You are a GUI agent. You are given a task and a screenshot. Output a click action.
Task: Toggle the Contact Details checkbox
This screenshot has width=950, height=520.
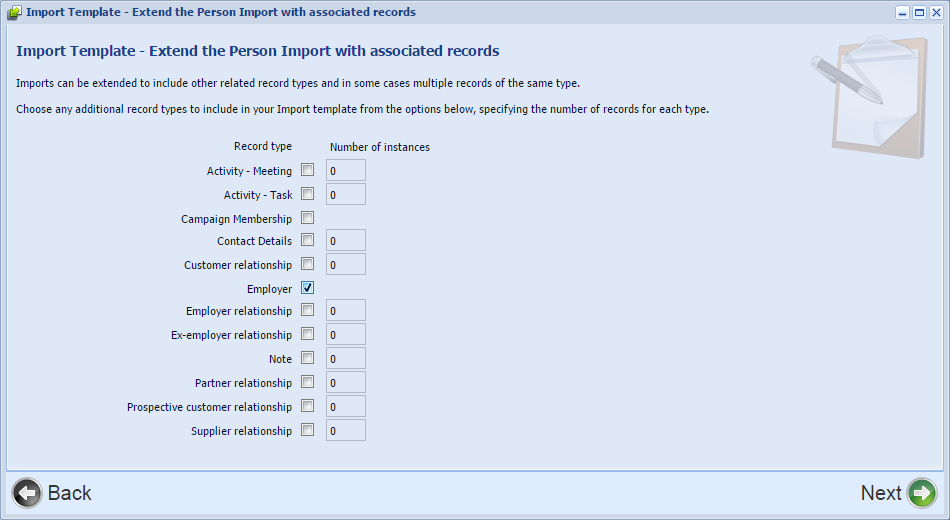pyautogui.click(x=308, y=240)
